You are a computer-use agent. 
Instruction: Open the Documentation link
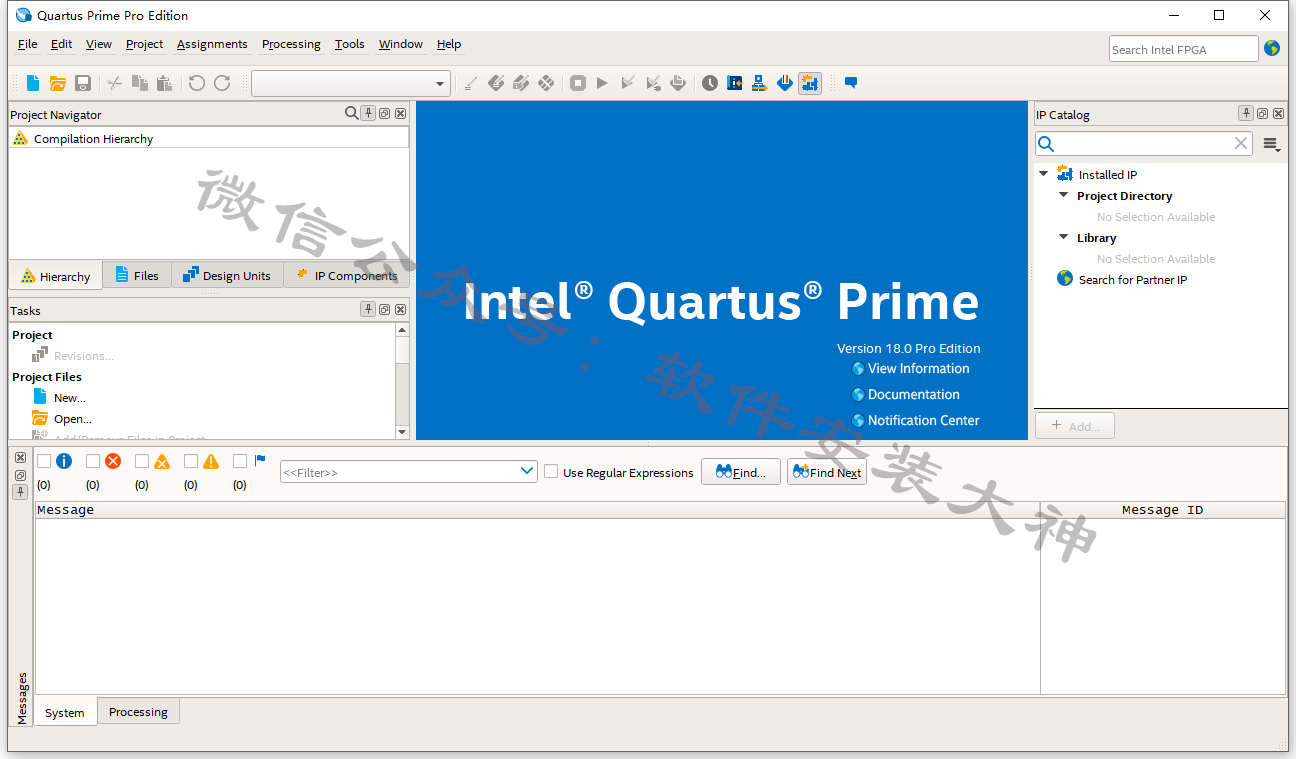[913, 394]
